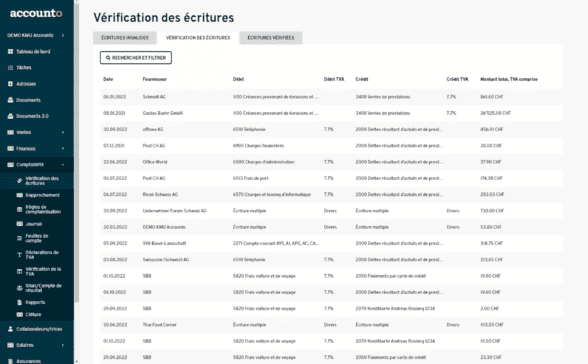Open Journal from Comptabilité submenu
Screen dimensions: 588x364
click(34, 224)
